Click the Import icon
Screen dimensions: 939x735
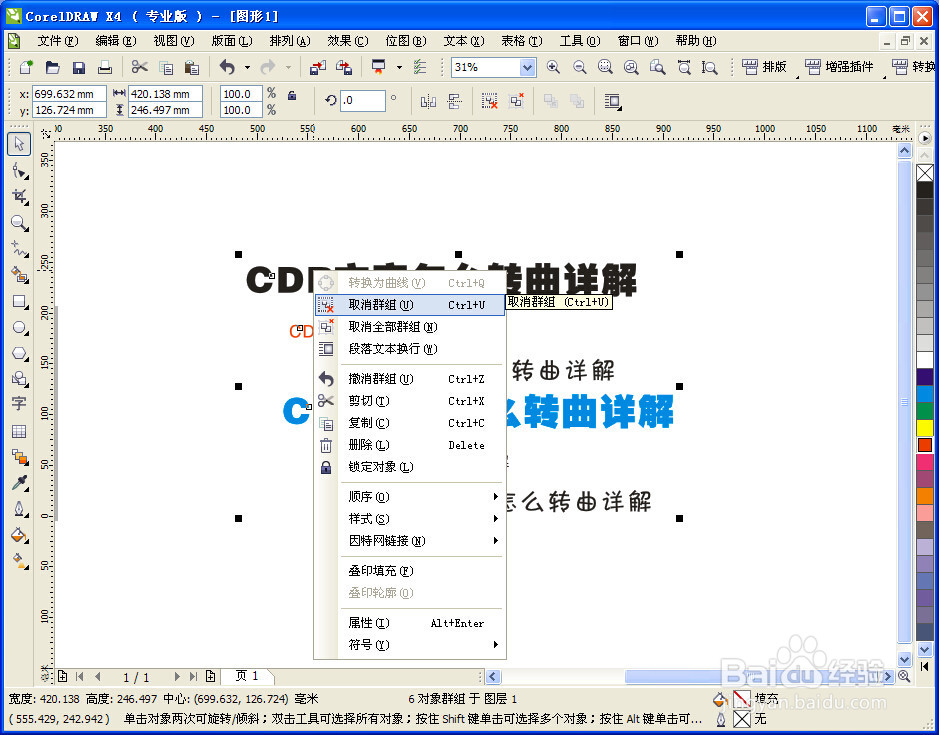(x=317, y=67)
